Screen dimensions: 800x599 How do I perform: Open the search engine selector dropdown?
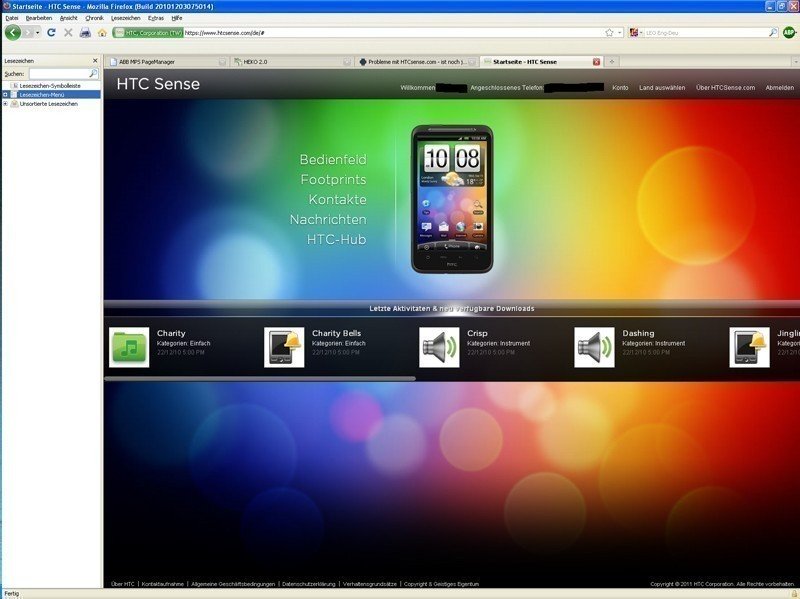636,33
